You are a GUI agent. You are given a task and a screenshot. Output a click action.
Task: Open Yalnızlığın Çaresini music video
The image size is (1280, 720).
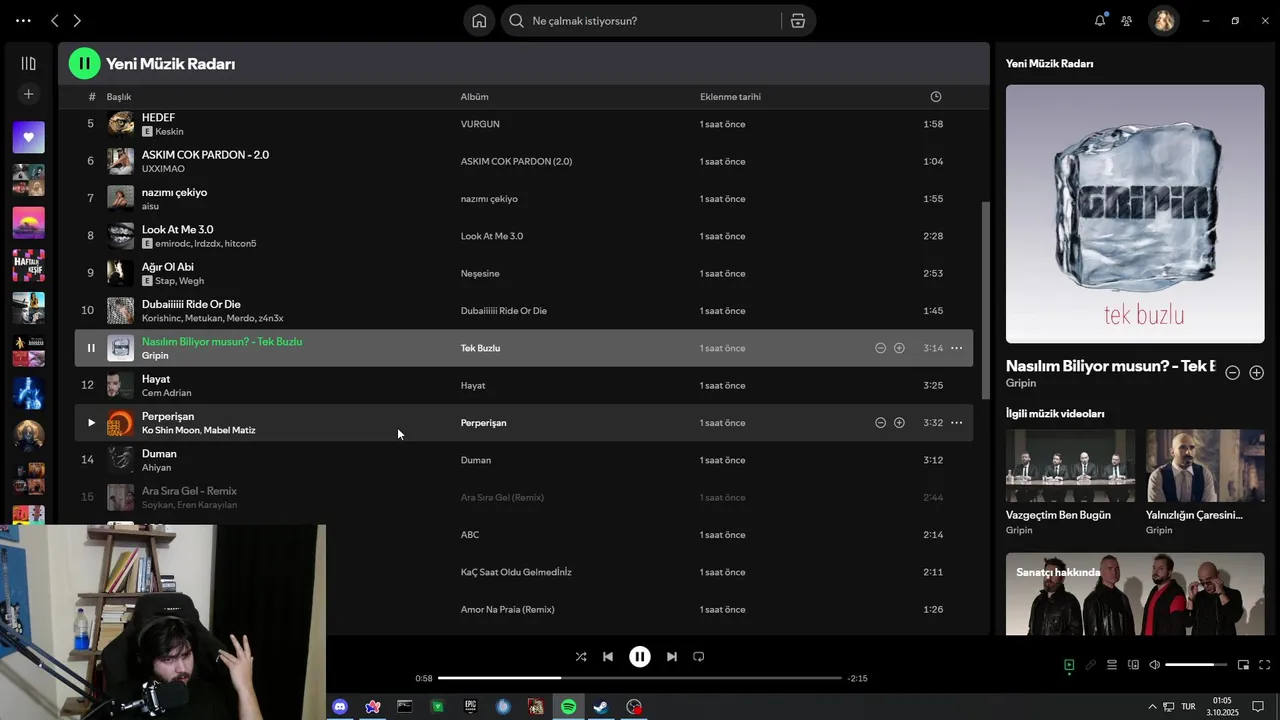tap(1205, 466)
